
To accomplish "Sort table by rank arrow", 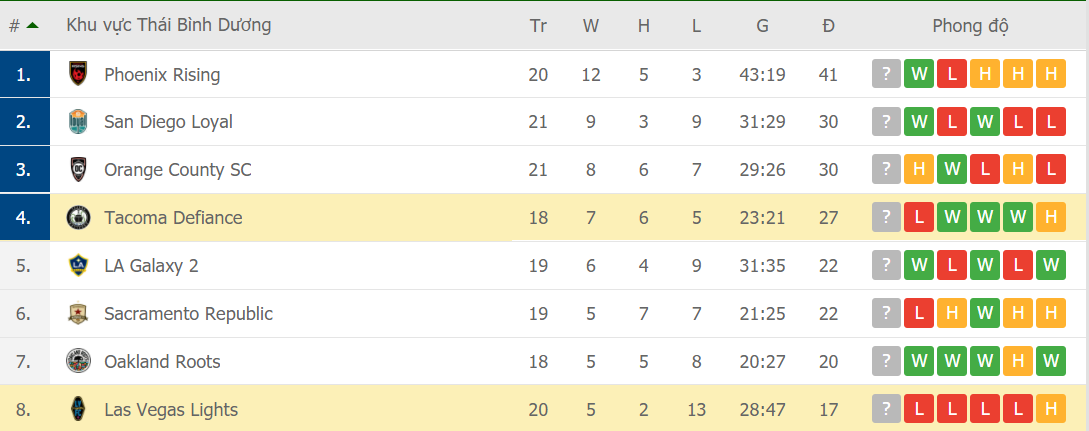I will [33, 25].
